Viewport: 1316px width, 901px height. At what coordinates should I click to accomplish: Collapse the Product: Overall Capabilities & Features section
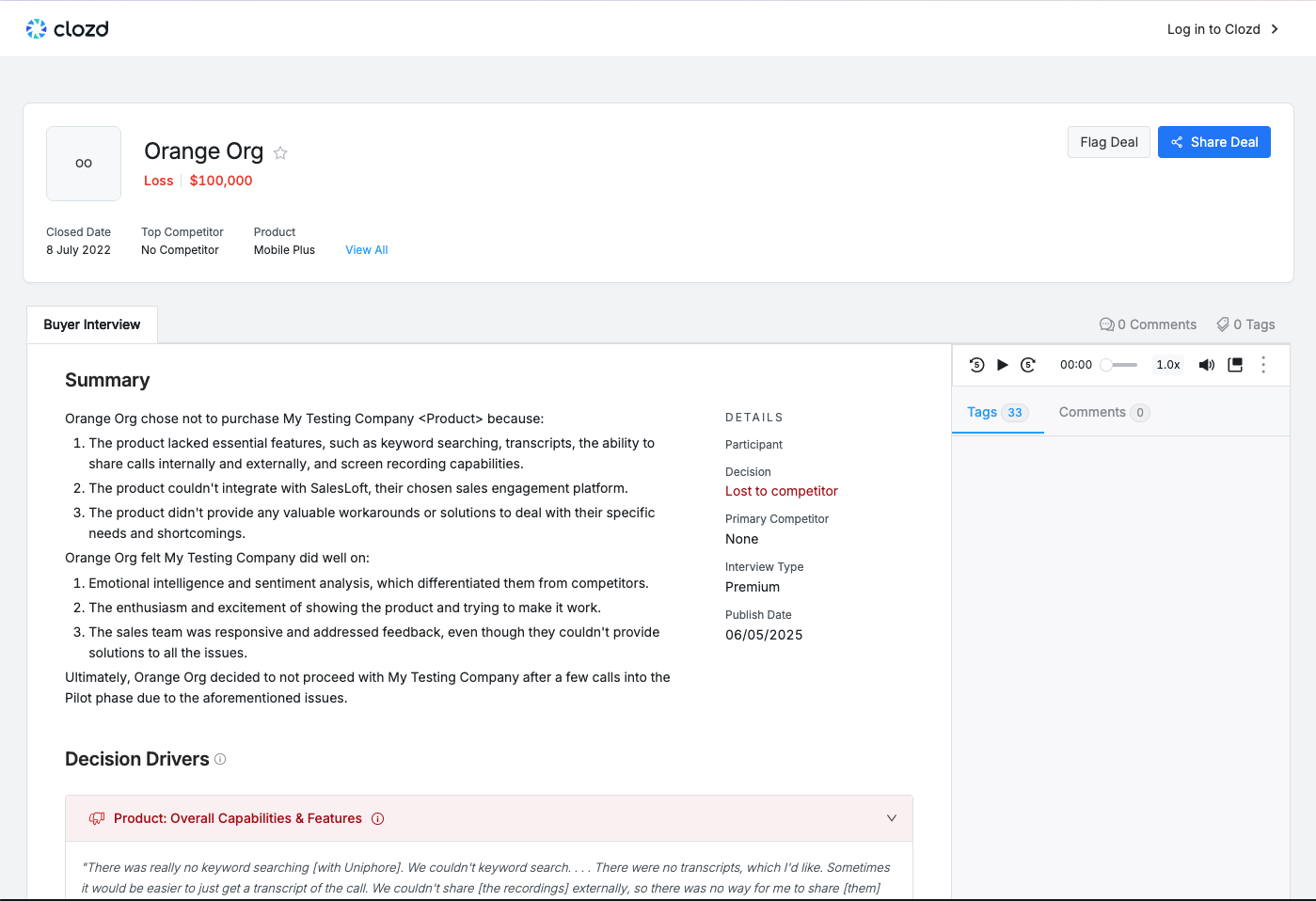(x=892, y=818)
